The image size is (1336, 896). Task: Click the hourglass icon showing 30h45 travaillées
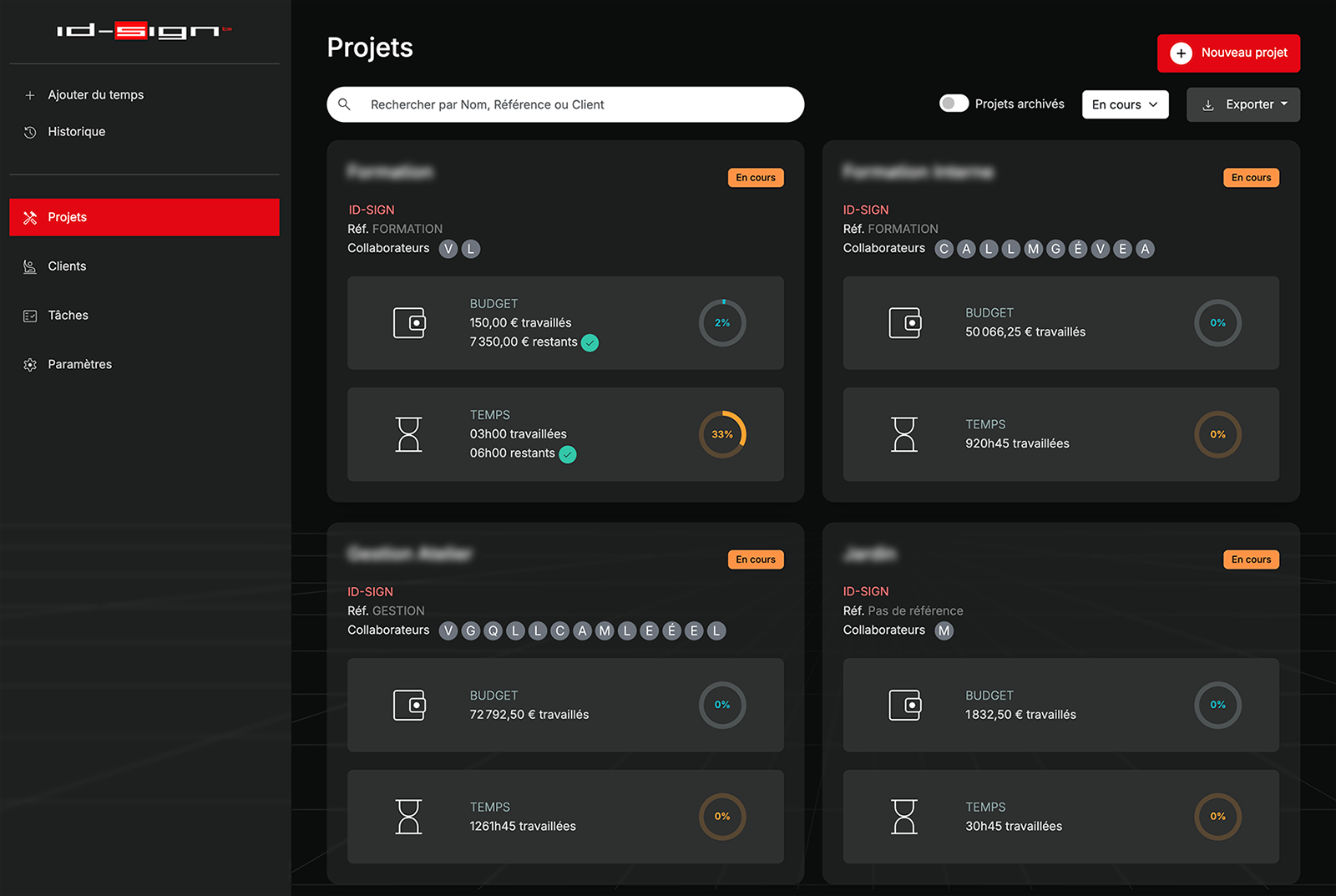pos(904,817)
